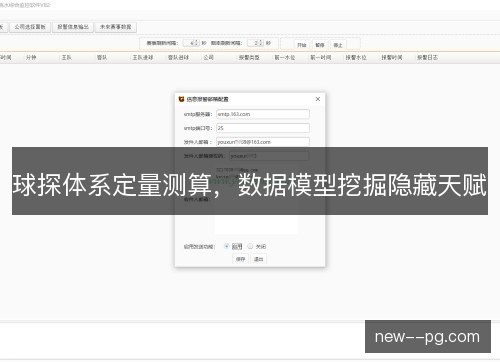The height and width of the screenshot is (362, 500).
Task: Click the first refresh interval spinner arrows
Action: [196, 43]
